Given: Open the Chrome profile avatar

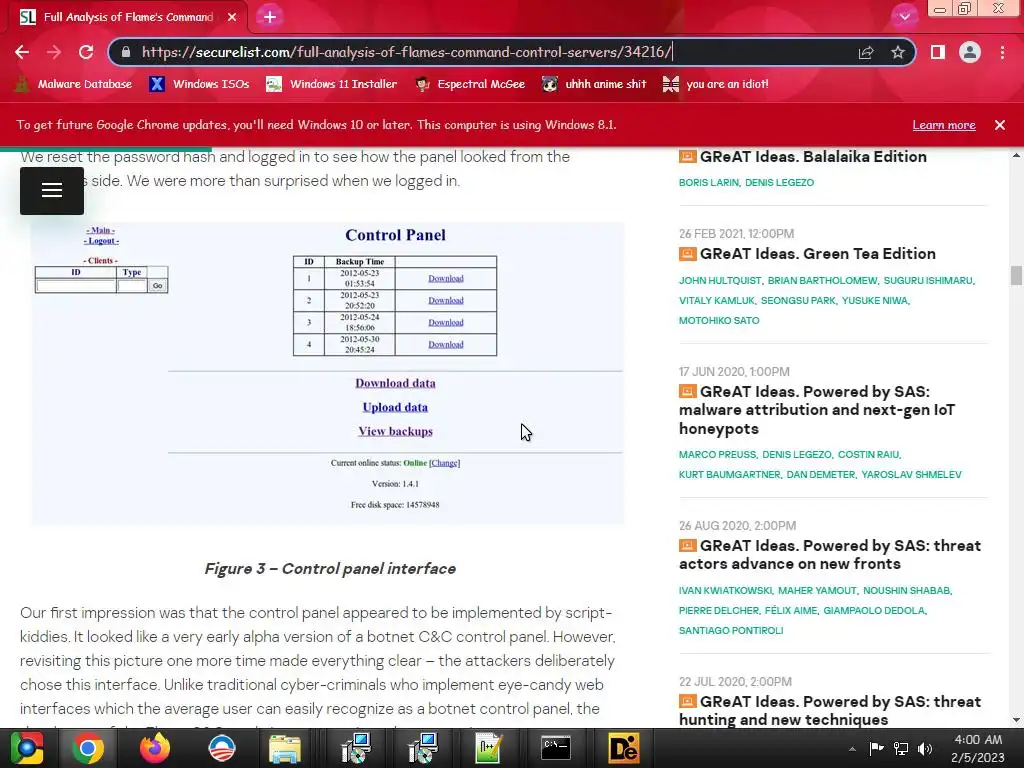Looking at the screenshot, I should (970, 52).
